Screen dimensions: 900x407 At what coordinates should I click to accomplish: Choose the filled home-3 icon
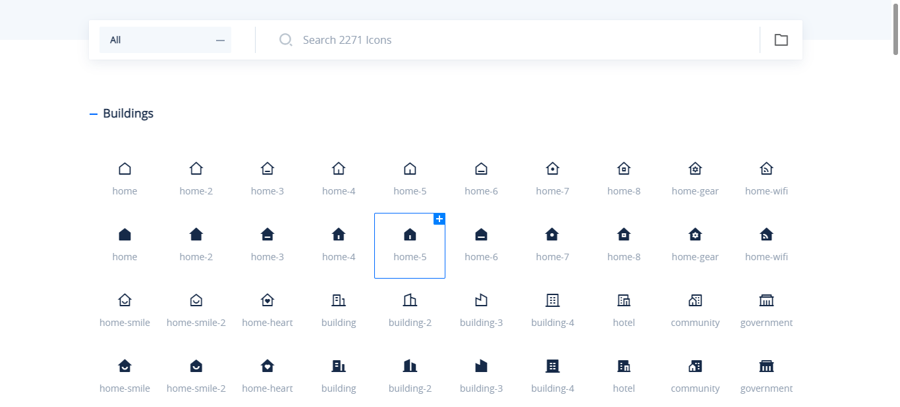coord(267,234)
